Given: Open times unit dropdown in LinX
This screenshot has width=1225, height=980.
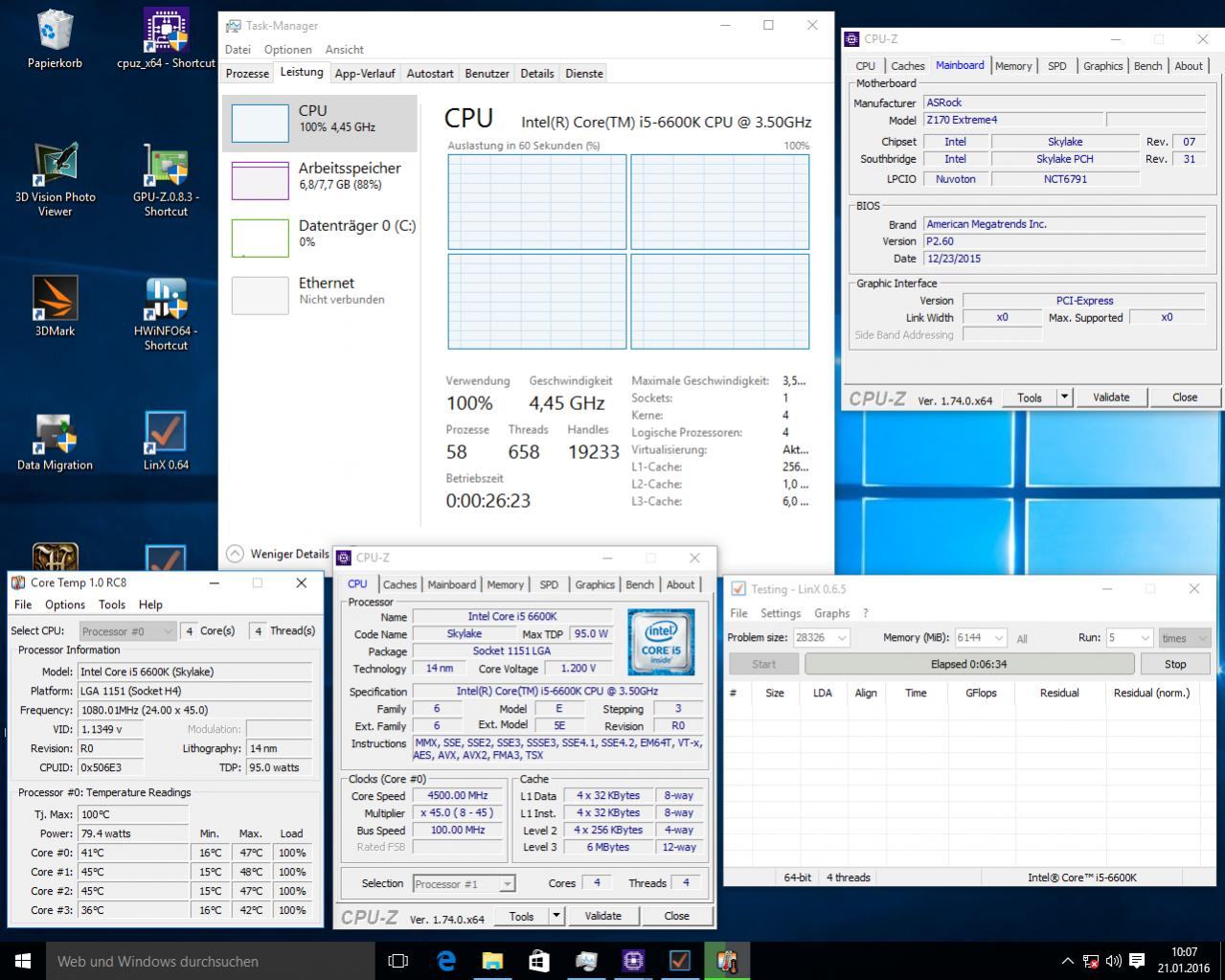Looking at the screenshot, I should coord(1185,638).
